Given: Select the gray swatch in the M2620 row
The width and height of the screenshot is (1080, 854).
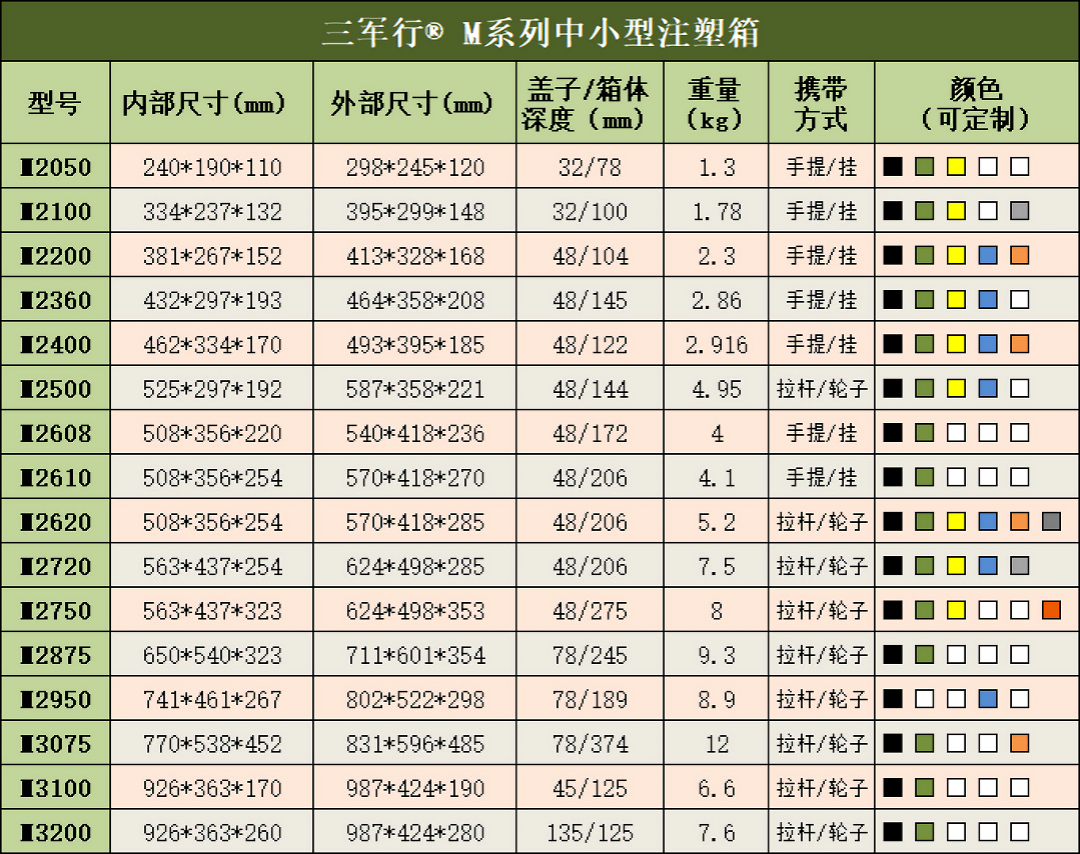Looking at the screenshot, I should [1051, 521].
